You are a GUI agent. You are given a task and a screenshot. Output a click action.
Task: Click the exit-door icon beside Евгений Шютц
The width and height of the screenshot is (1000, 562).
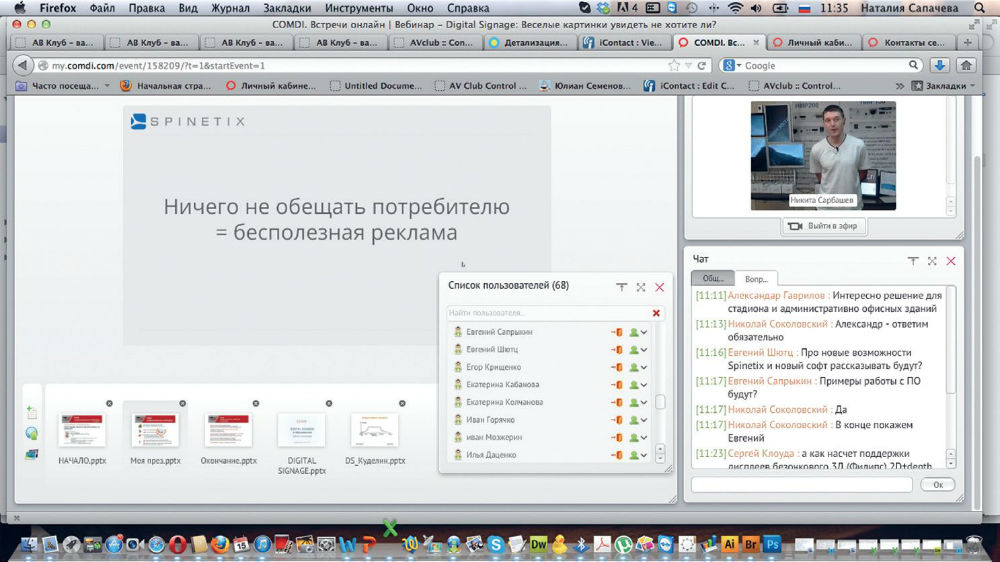click(617, 350)
